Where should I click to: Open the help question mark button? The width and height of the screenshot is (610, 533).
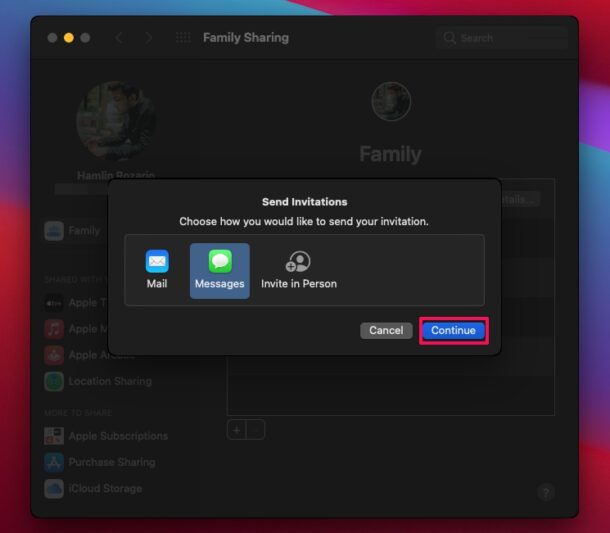pyautogui.click(x=546, y=493)
